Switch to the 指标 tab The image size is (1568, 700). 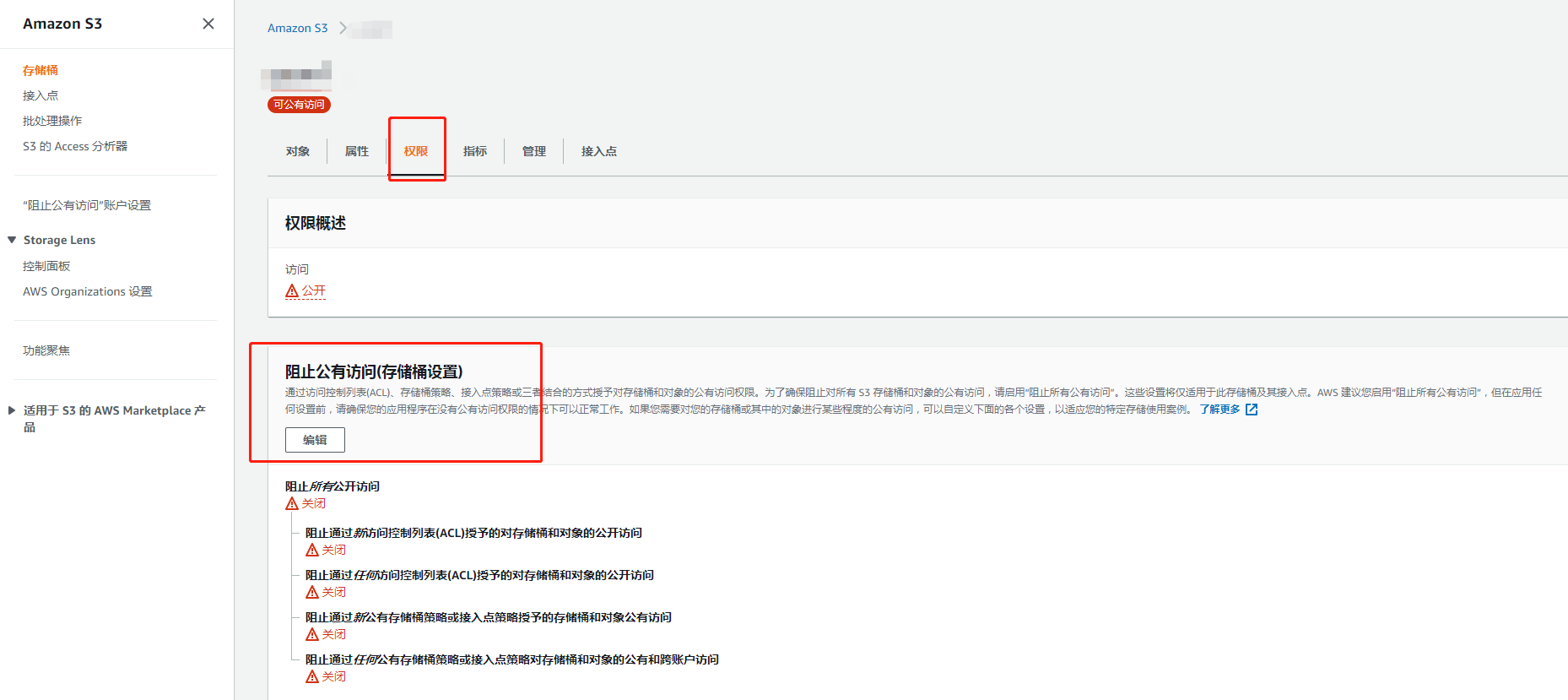[475, 151]
